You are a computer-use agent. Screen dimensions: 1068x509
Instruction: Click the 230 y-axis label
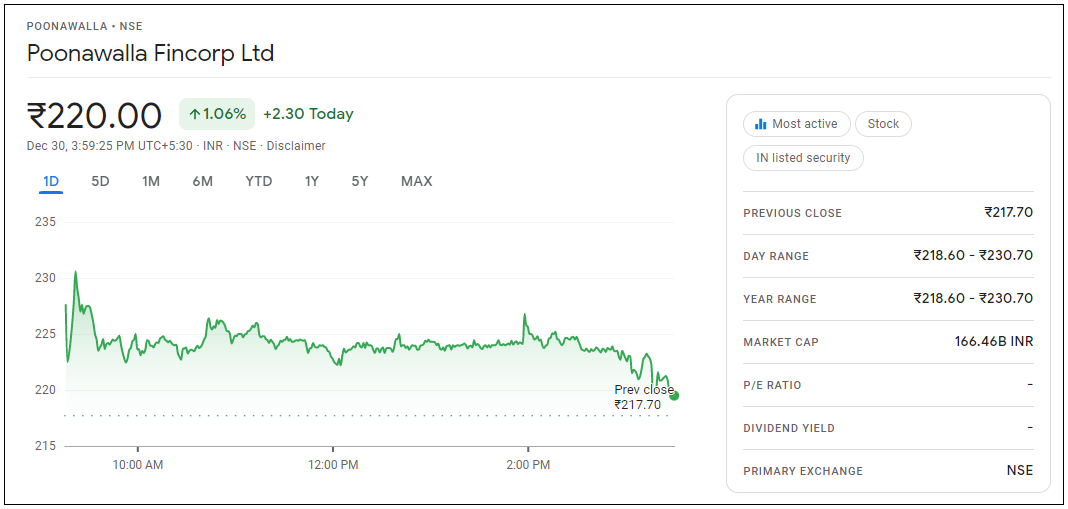45,278
